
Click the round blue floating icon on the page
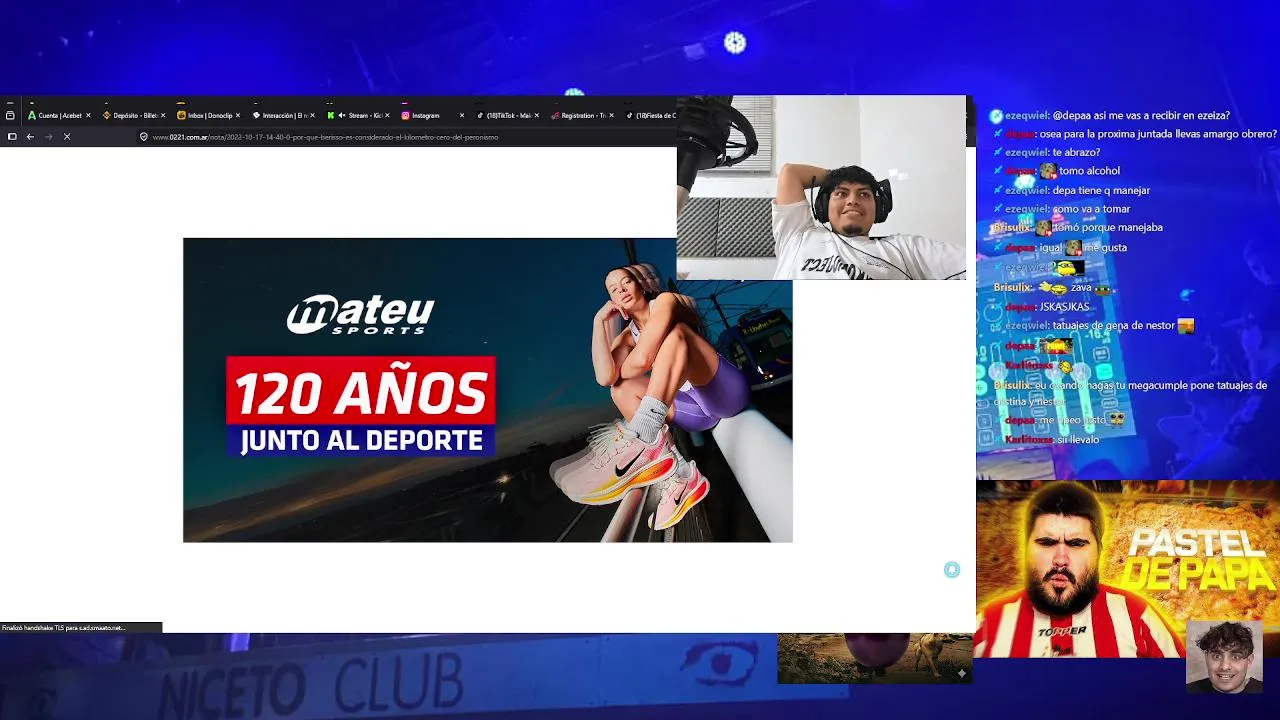(x=952, y=569)
